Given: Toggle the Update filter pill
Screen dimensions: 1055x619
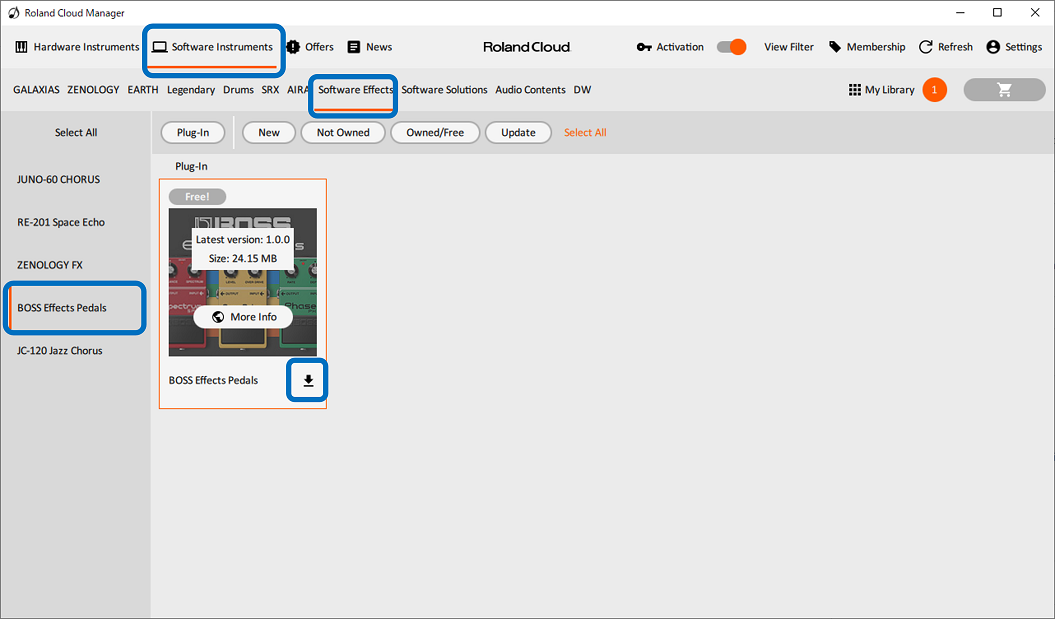Looking at the screenshot, I should (x=518, y=133).
